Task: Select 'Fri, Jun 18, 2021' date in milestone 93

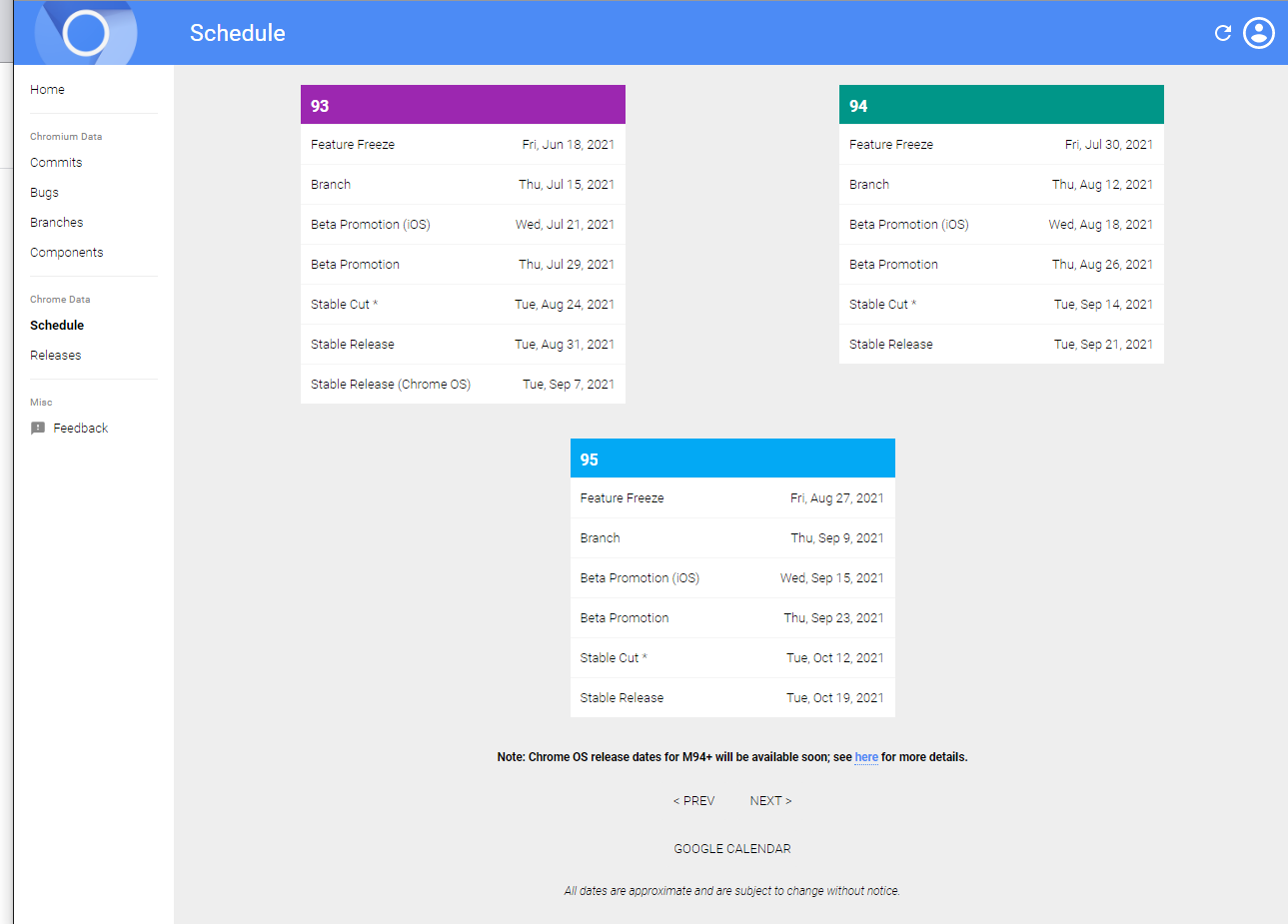Action: (x=569, y=145)
